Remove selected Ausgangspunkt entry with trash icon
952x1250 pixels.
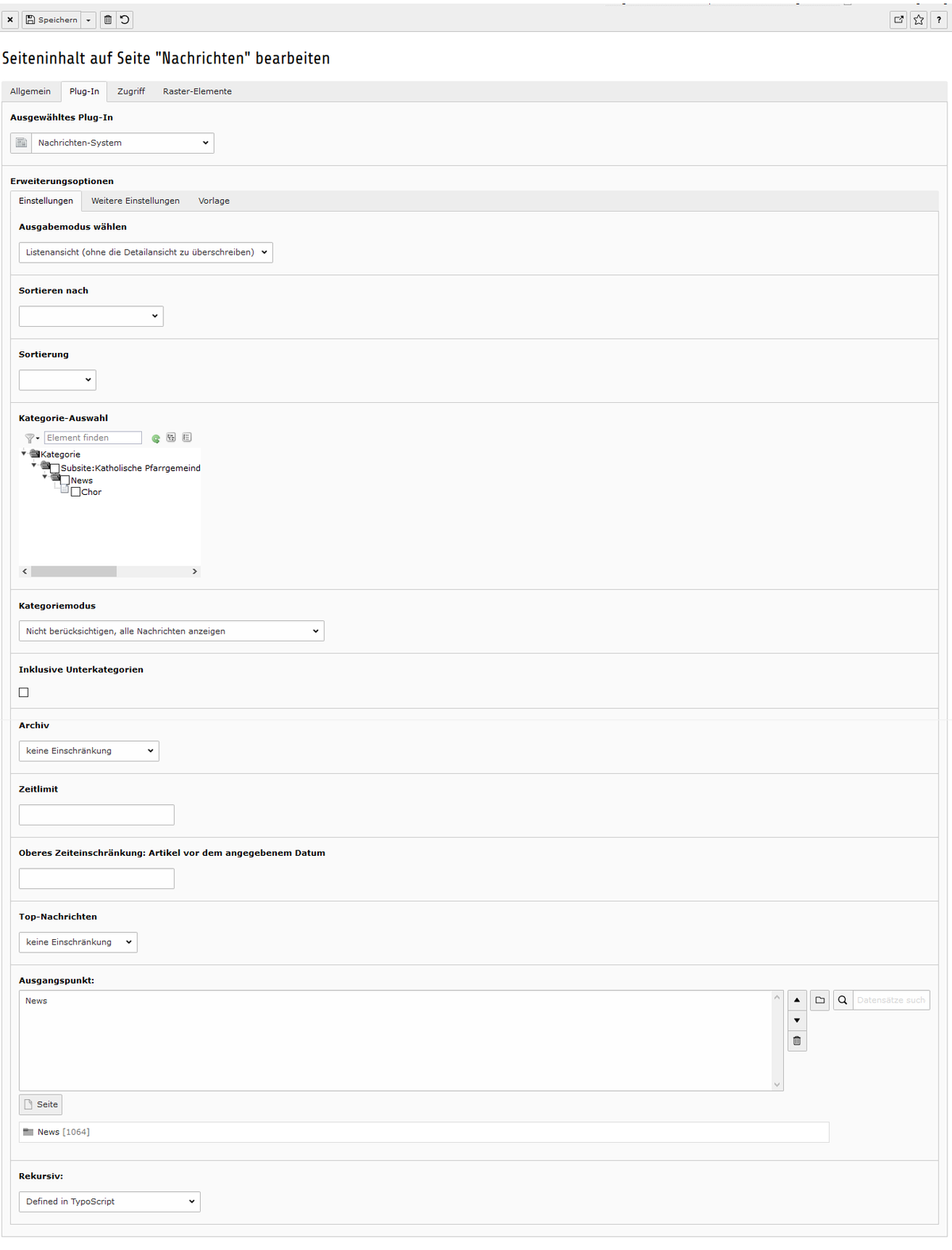(797, 1041)
